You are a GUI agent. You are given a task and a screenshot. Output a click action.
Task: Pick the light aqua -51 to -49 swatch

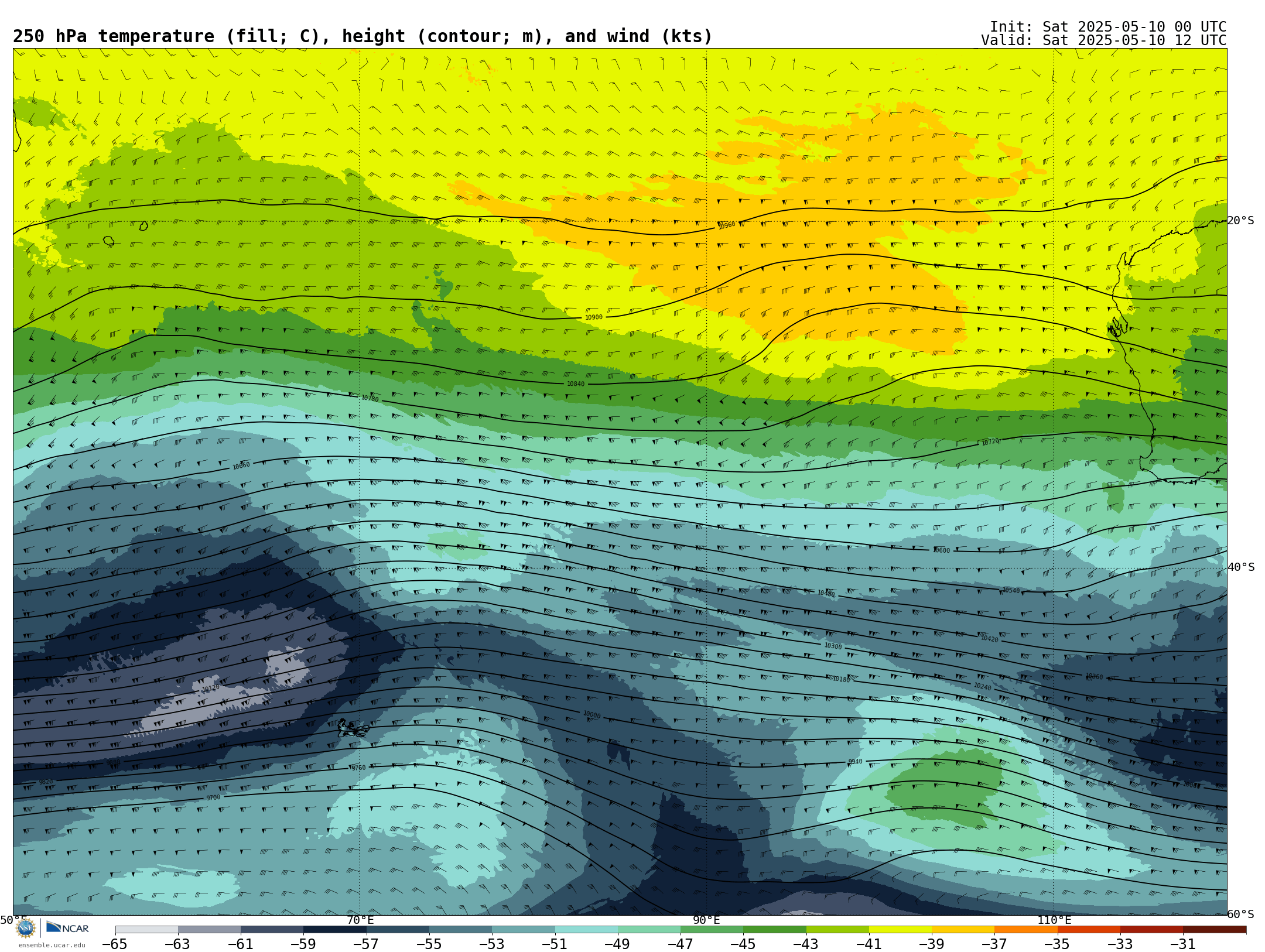[x=586, y=929]
